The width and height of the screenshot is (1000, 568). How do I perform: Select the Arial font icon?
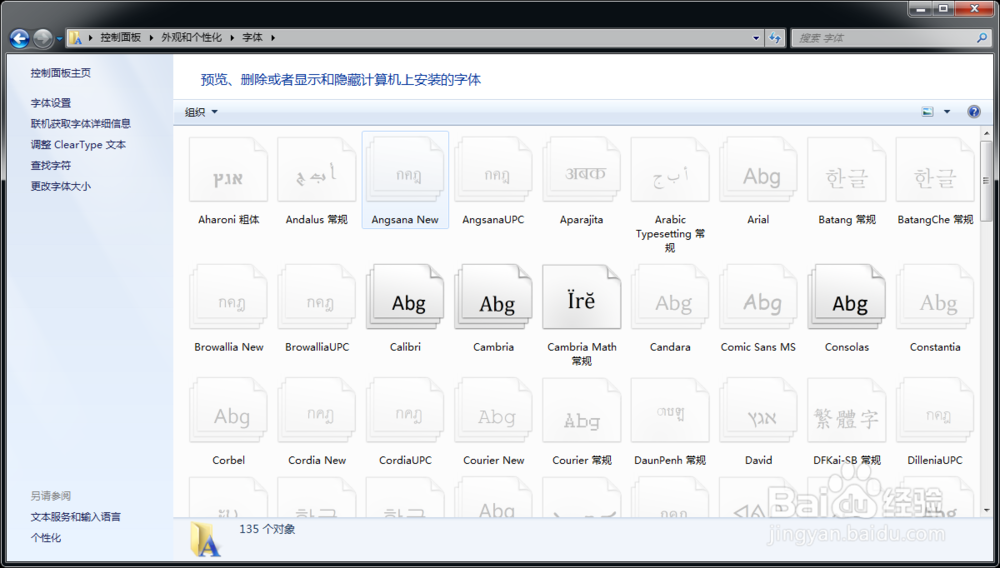pos(758,171)
